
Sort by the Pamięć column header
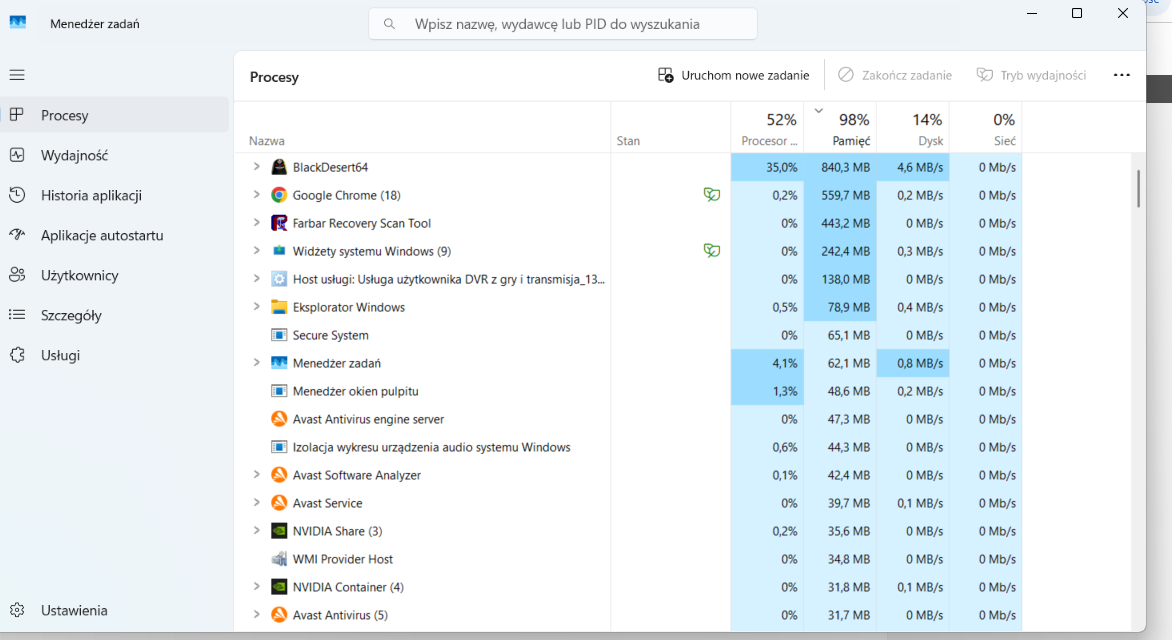[840, 128]
